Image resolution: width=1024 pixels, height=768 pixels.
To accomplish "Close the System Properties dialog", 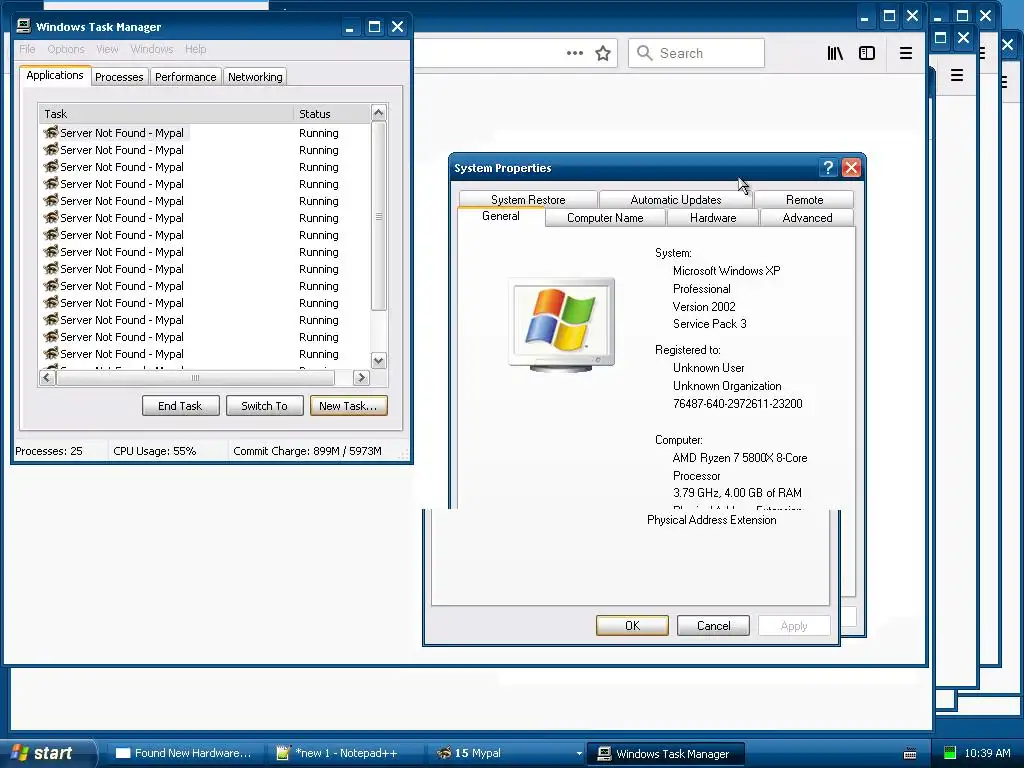I will point(851,168).
